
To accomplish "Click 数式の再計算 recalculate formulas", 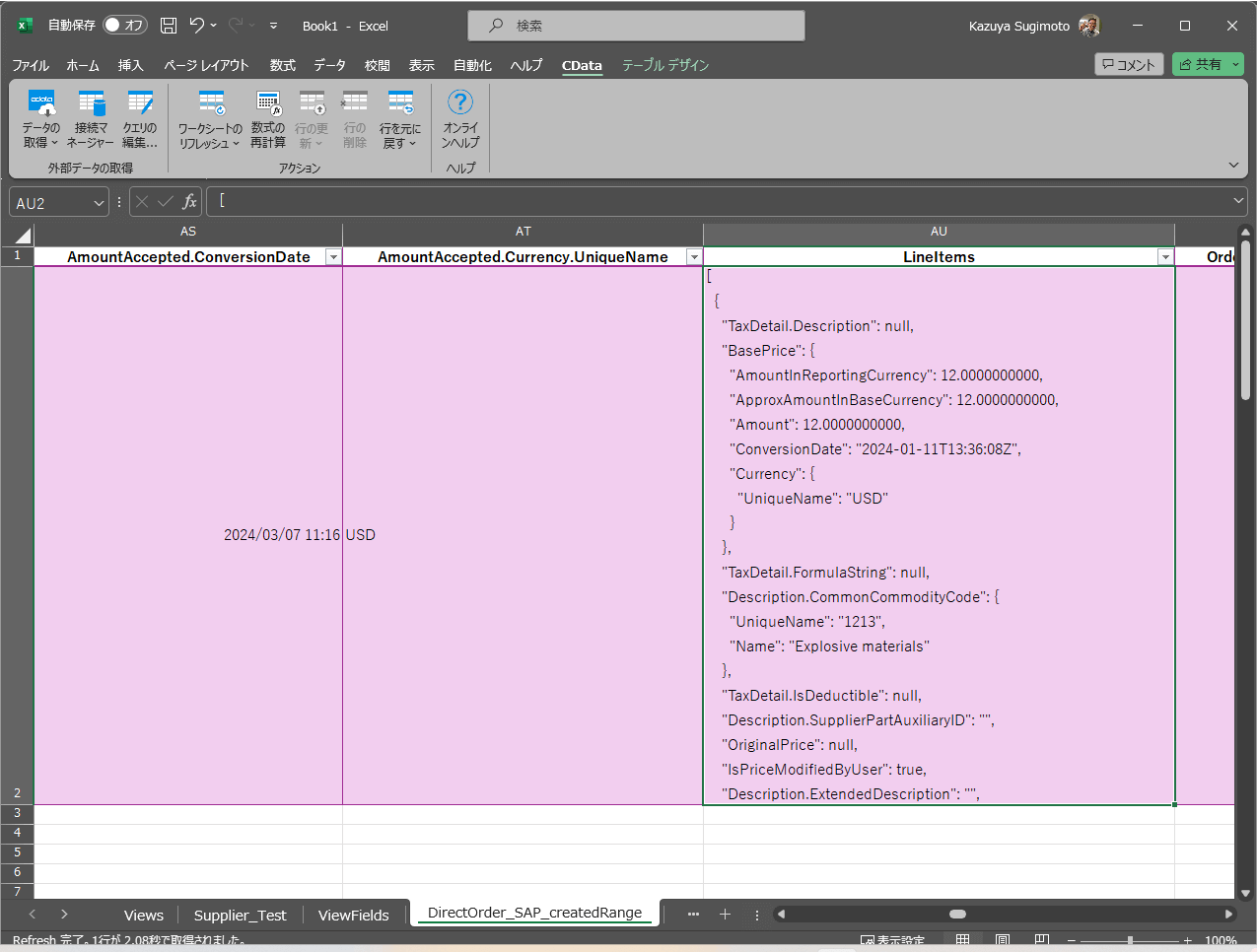I will (x=268, y=119).
